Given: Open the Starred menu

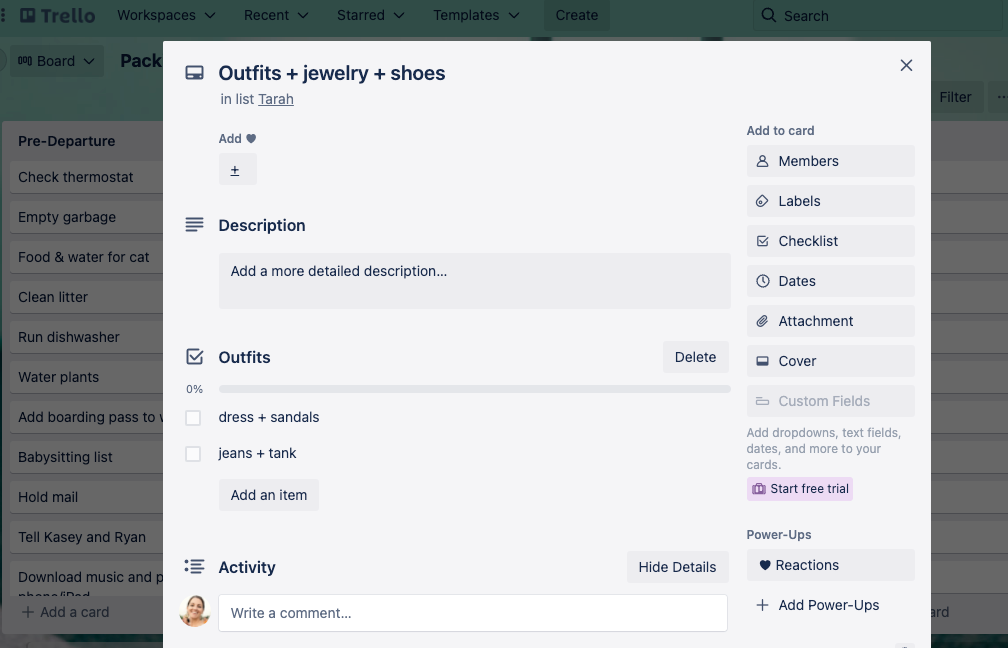Looking at the screenshot, I should point(370,16).
